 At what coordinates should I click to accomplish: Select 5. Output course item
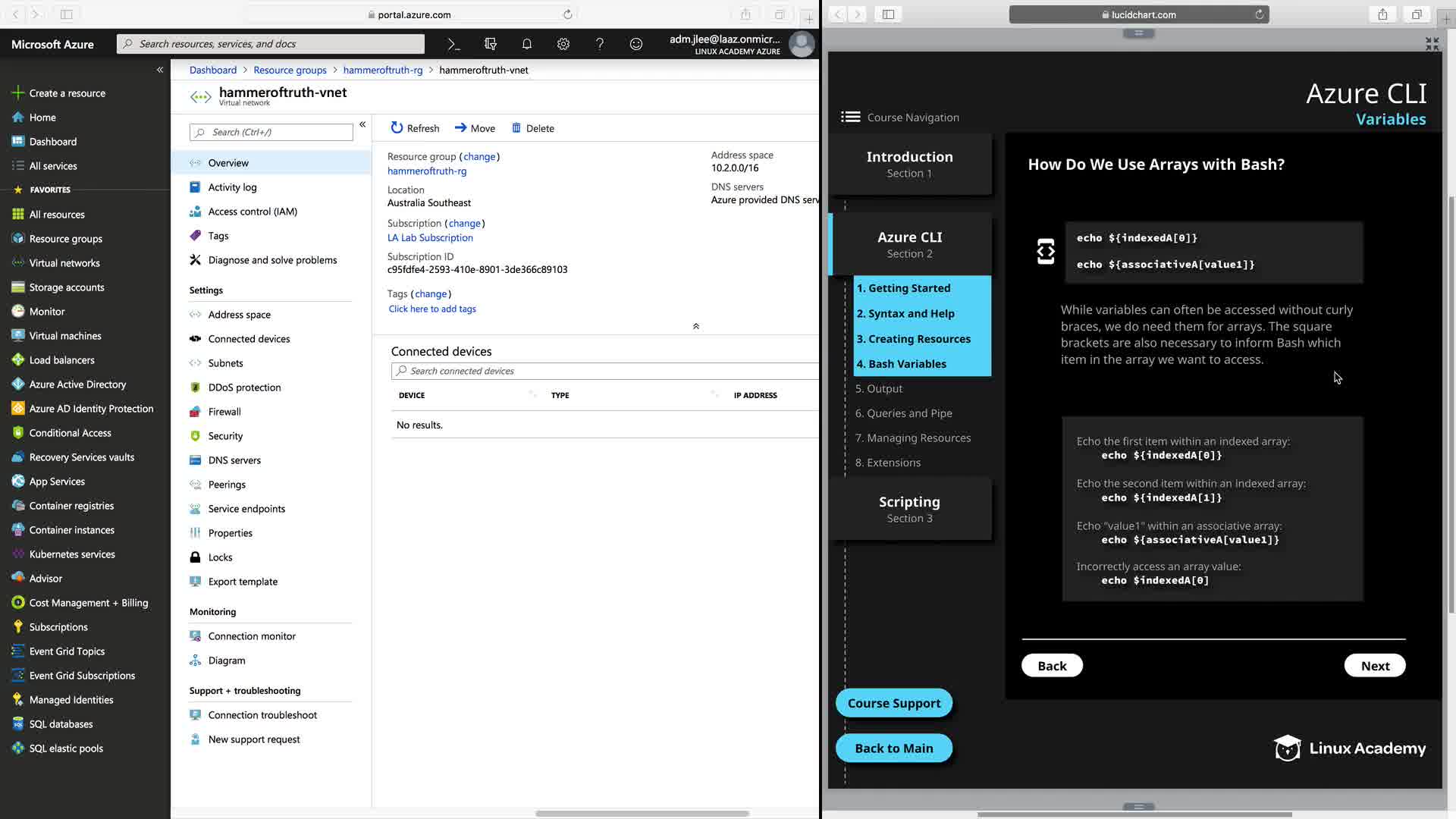[879, 388]
